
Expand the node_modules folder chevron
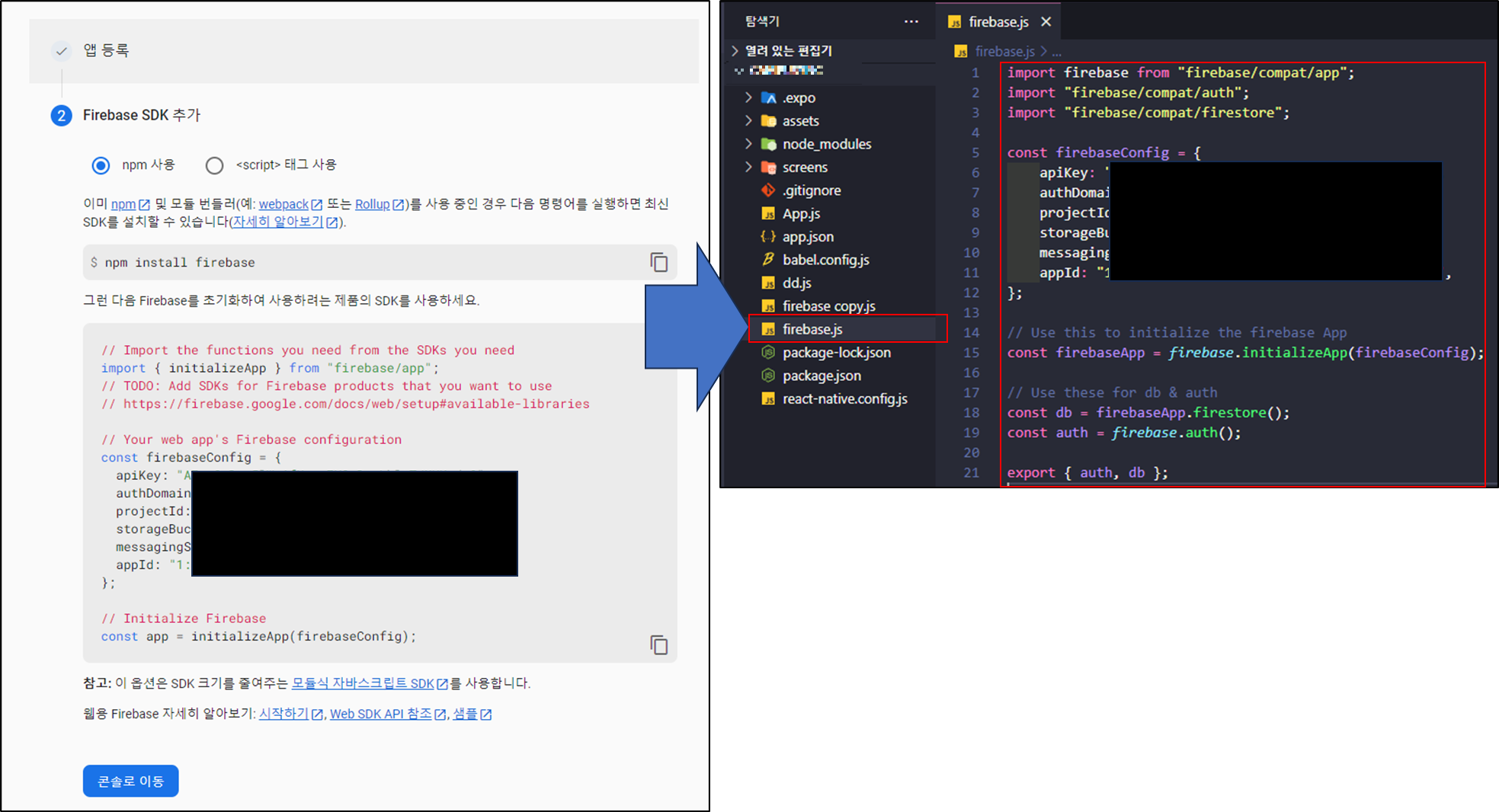[748, 143]
